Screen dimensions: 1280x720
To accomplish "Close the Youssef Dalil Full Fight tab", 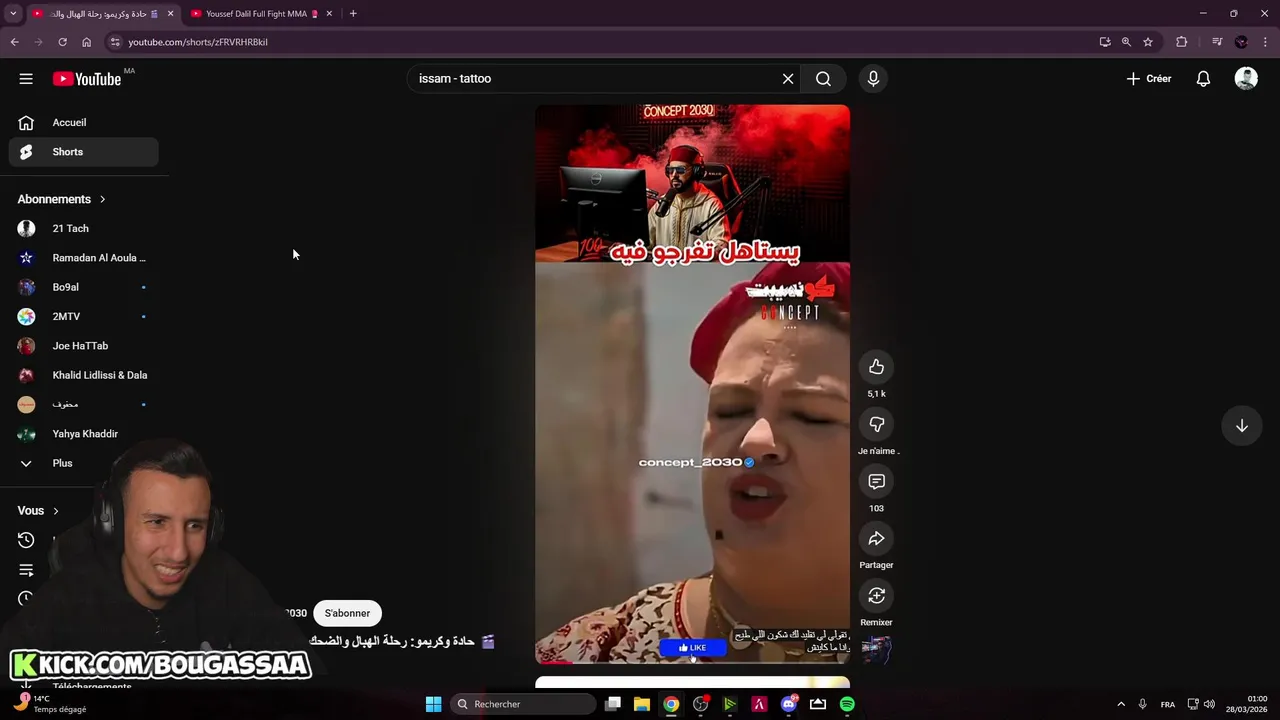I will click(329, 14).
